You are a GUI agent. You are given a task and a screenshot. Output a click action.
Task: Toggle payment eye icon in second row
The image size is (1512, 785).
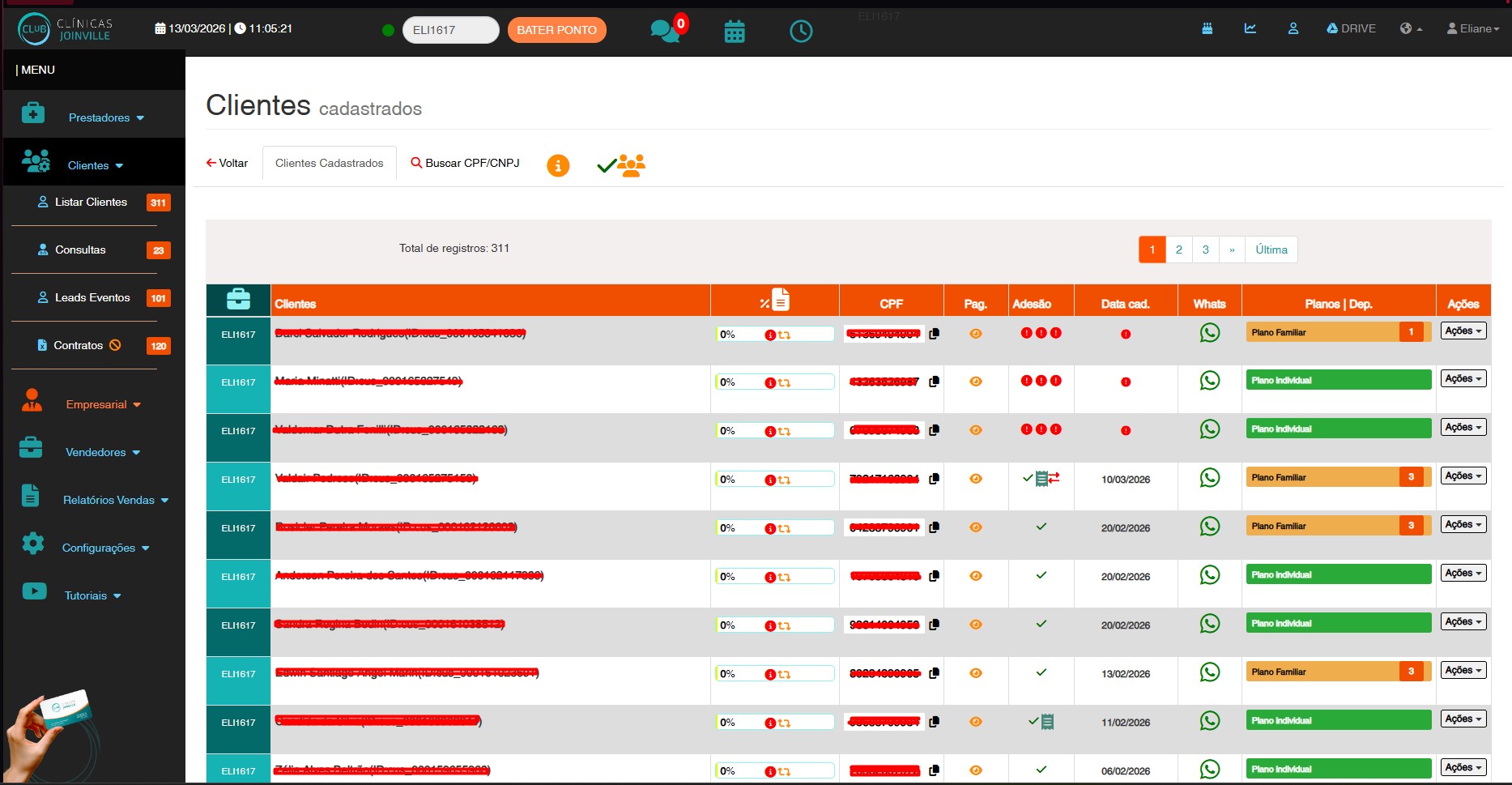pyautogui.click(x=975, y=382)
